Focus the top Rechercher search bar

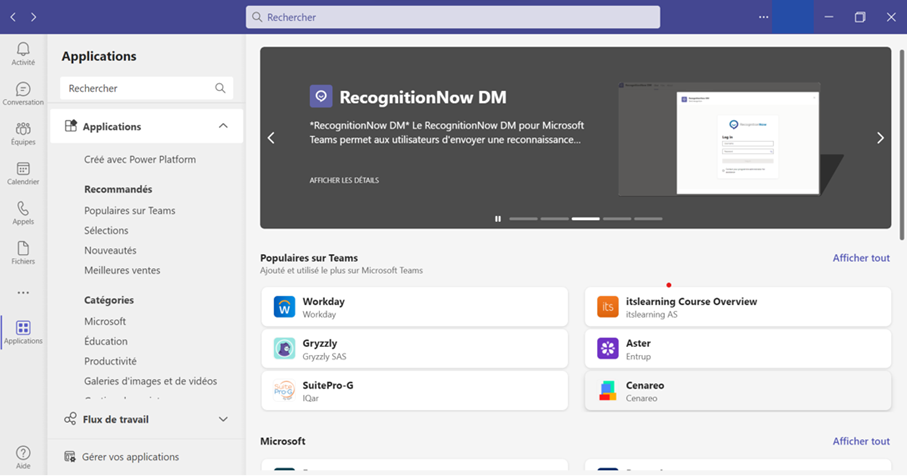pyautogui.click(x=453, y=17)
